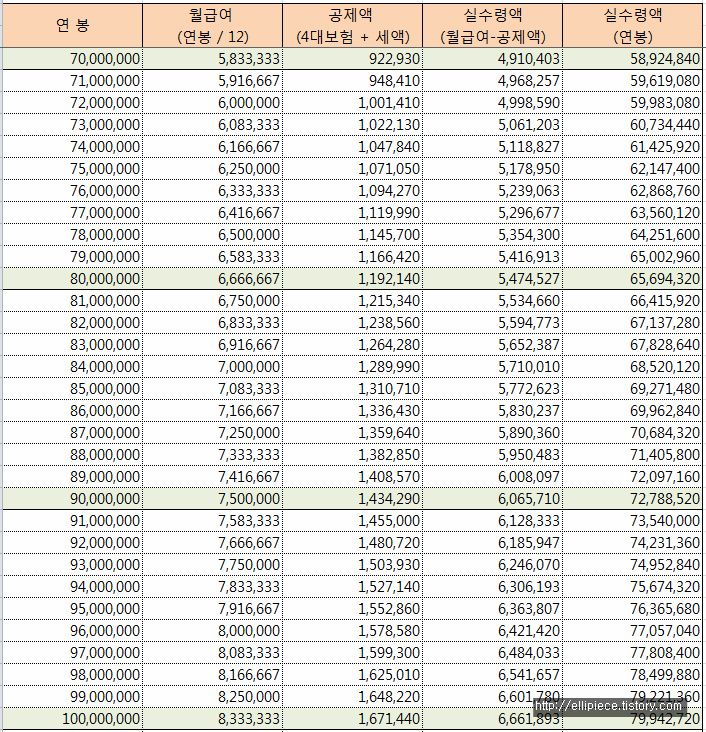Select annual net value 58,924,840
This screenshot has width=706, height=732.
point(633,59)
